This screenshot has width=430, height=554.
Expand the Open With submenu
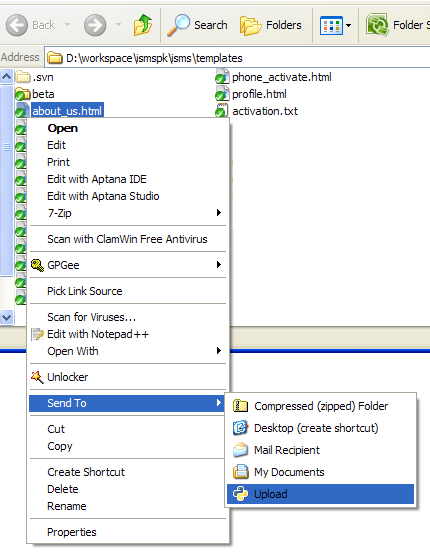pyautogui.click(x=128, y=351)
